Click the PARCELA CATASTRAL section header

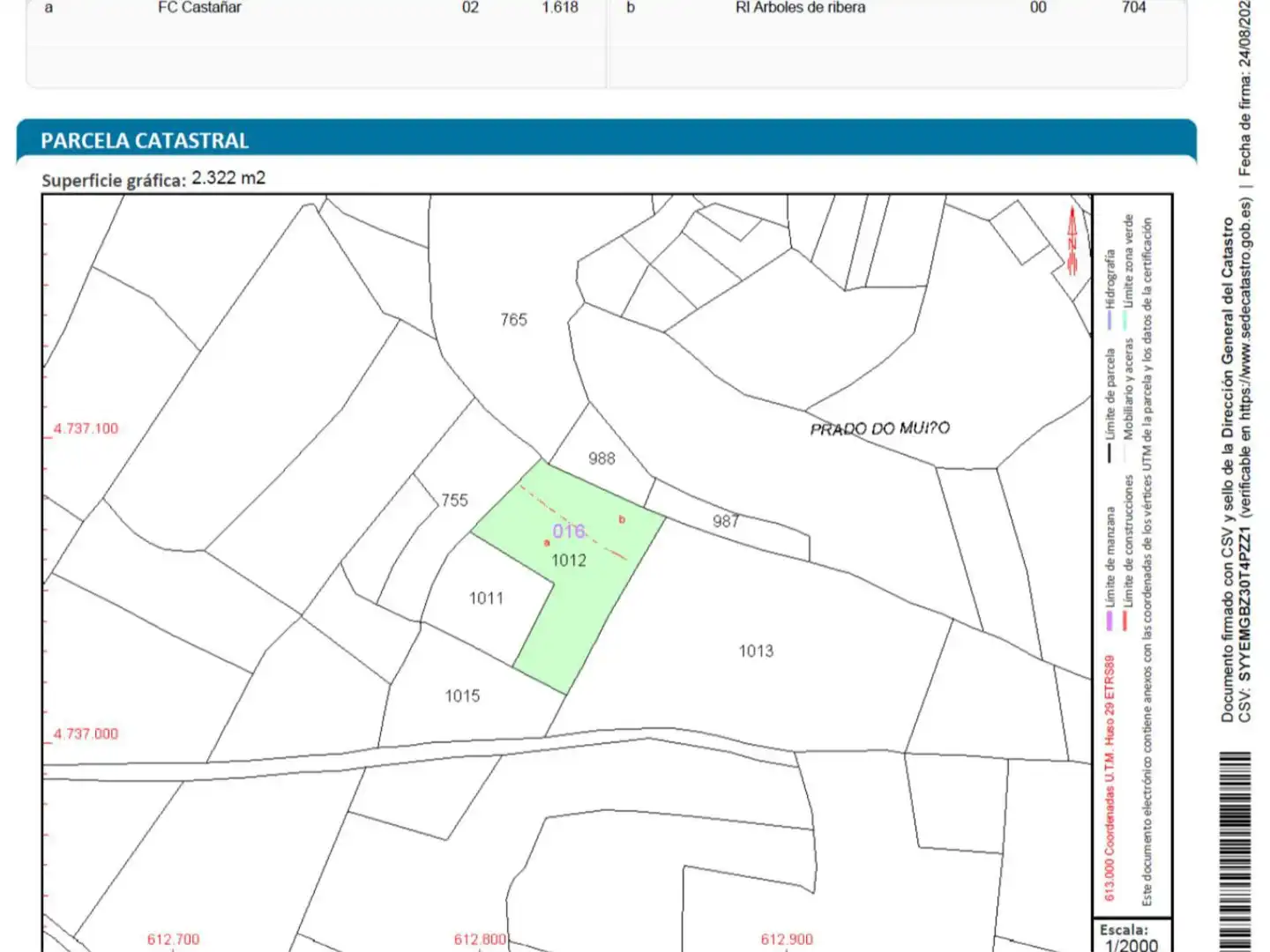coord(145,141)
